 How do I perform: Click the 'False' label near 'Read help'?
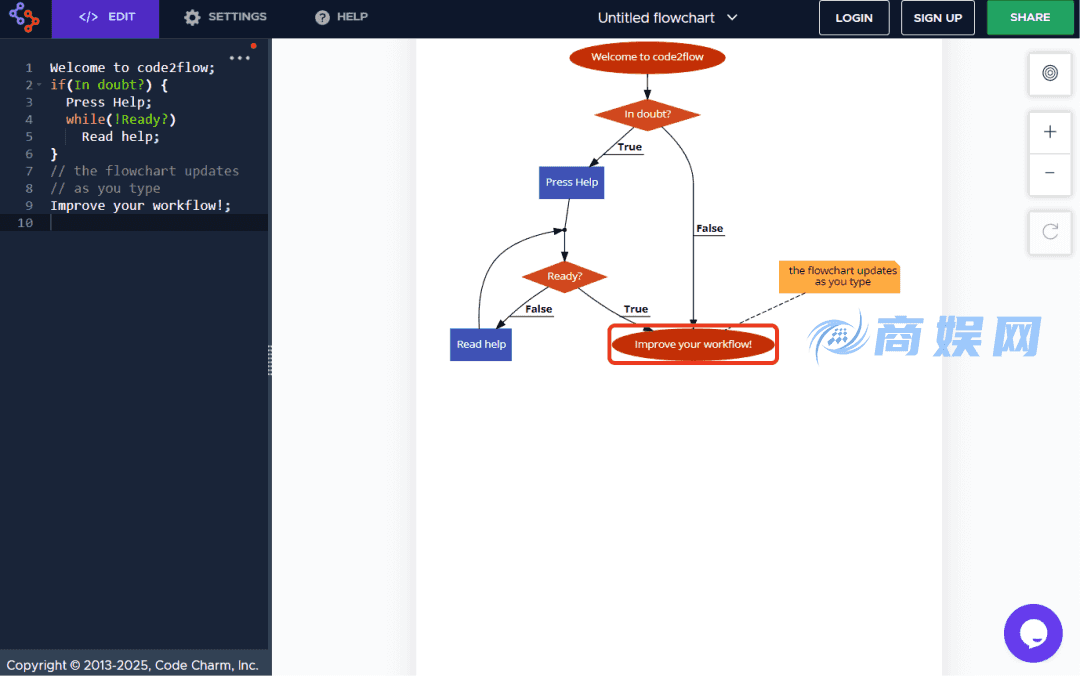(x=539, y=309)
